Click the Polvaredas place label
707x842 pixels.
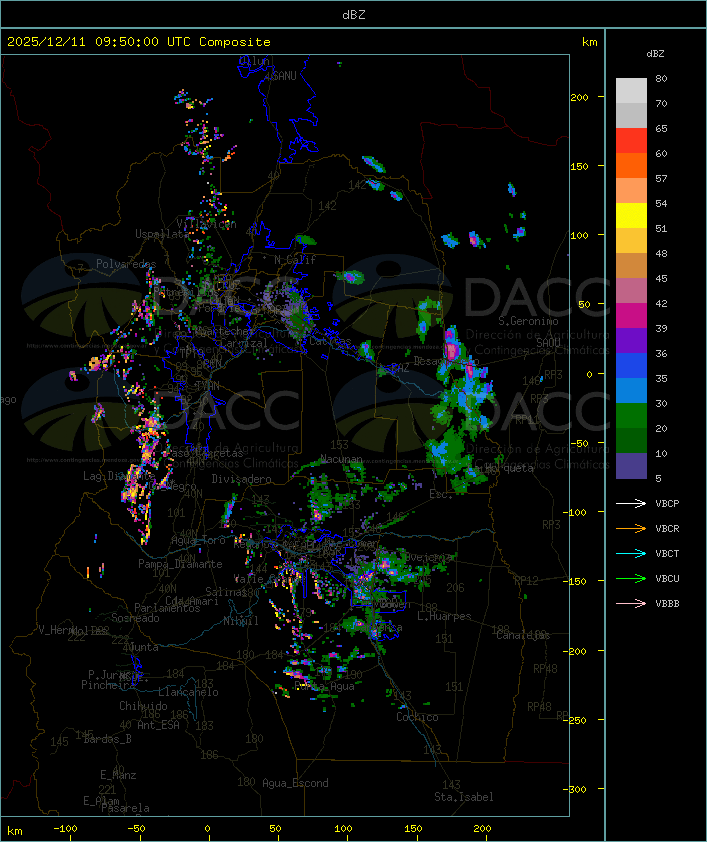coord(126,264)
